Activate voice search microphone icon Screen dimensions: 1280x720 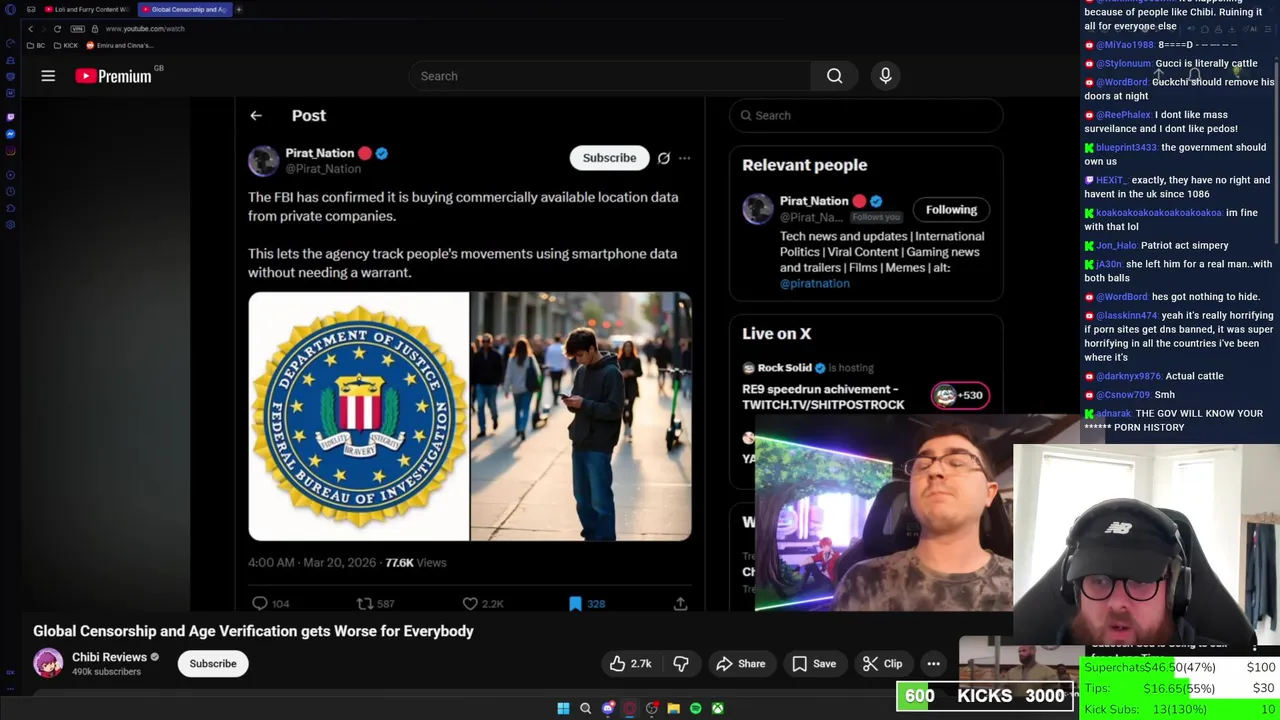[x=885, y=76]
